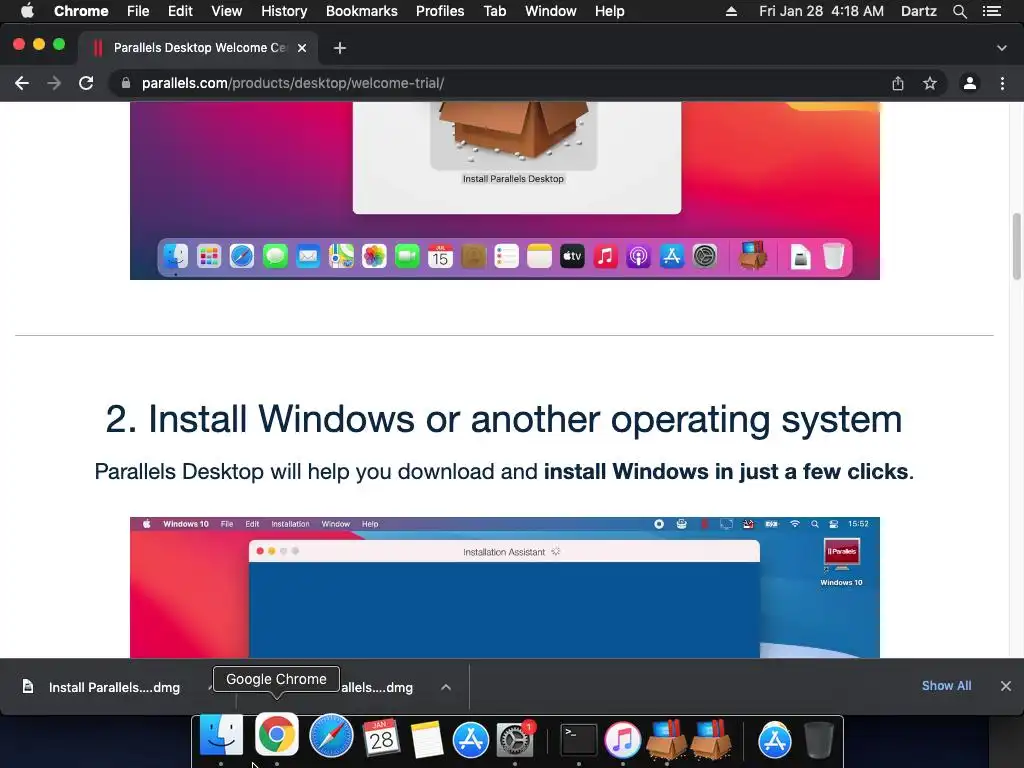The height and width of the screenshot is (768, 1024).
Task: Click the heading Install Windows or another operating system
Action: click(x=504, y=419)
